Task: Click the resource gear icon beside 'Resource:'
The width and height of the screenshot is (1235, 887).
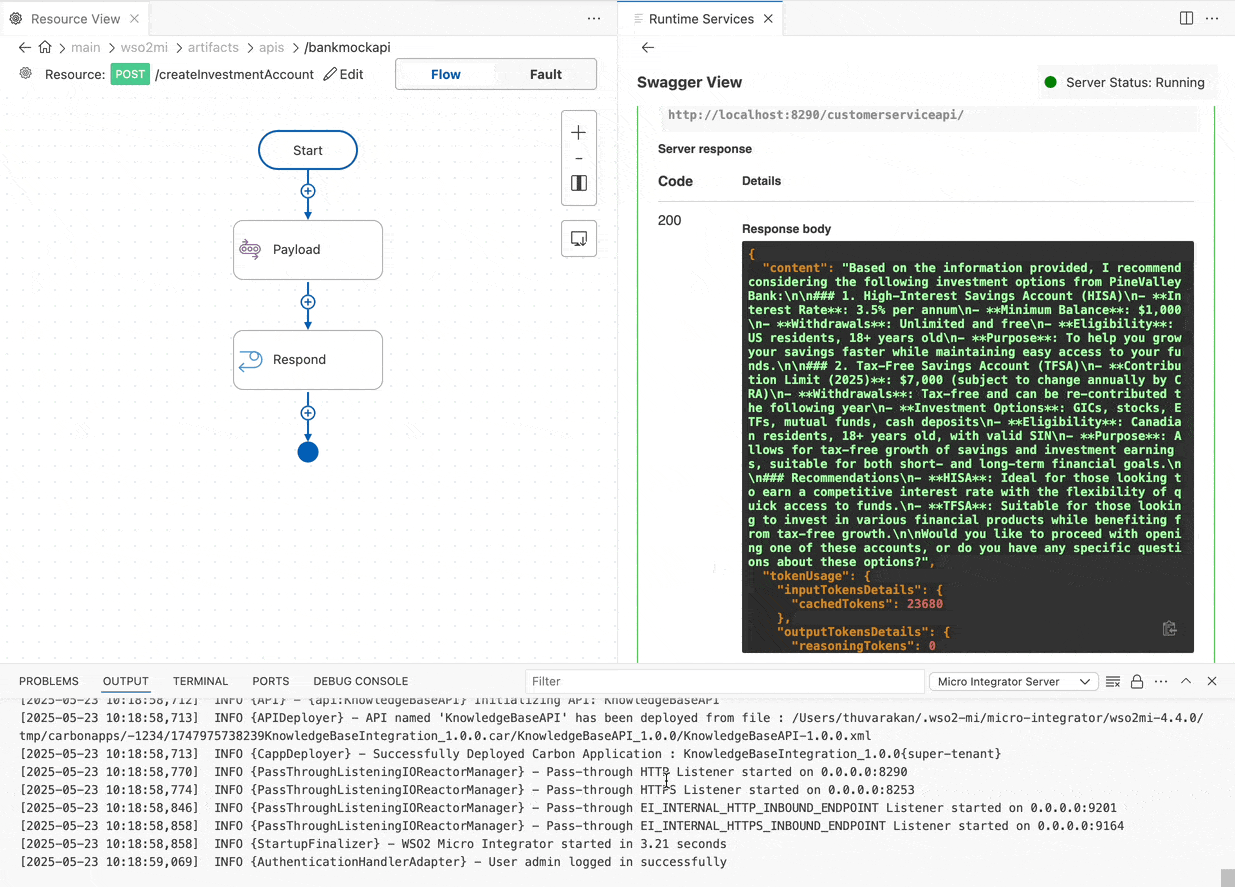Action: 26,74
